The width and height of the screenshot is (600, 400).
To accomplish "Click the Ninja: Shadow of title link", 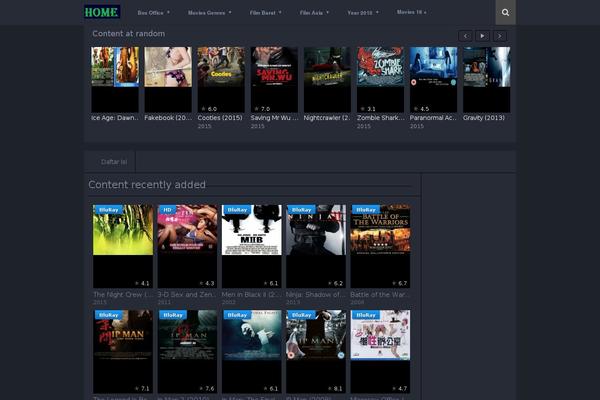I will 316,294.
